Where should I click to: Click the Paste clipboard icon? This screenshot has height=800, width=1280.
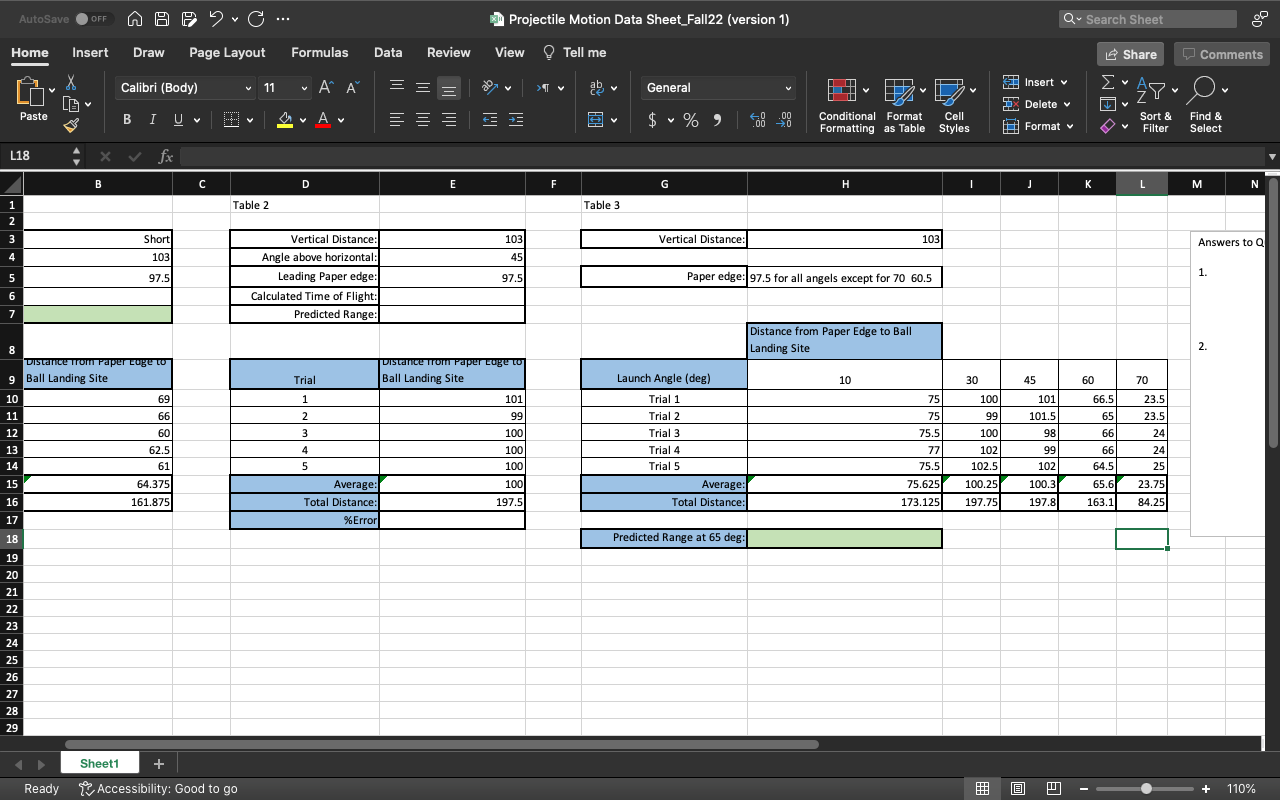pyautogui.click(x=33, y=94)
